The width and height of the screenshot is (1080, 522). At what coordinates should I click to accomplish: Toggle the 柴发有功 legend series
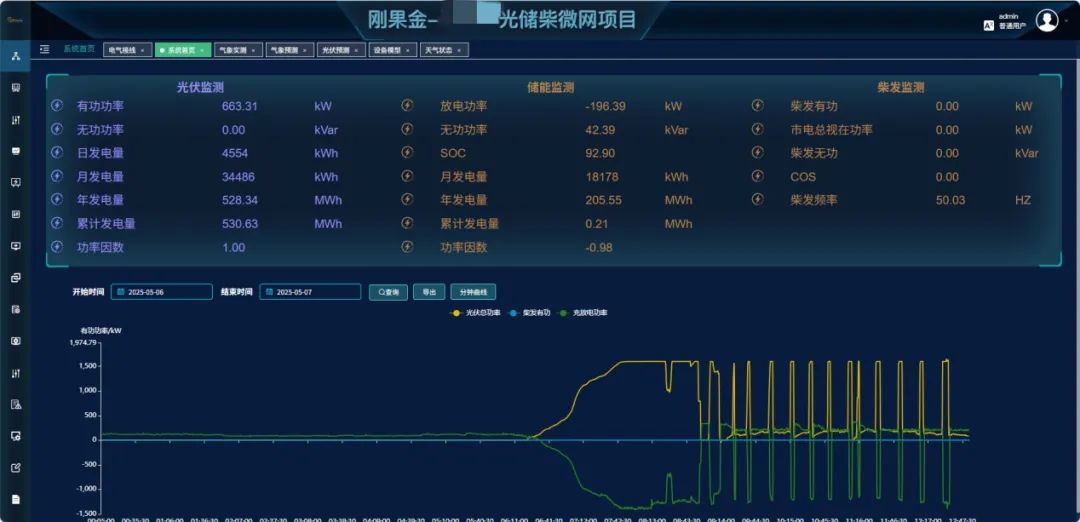(530, 313)
